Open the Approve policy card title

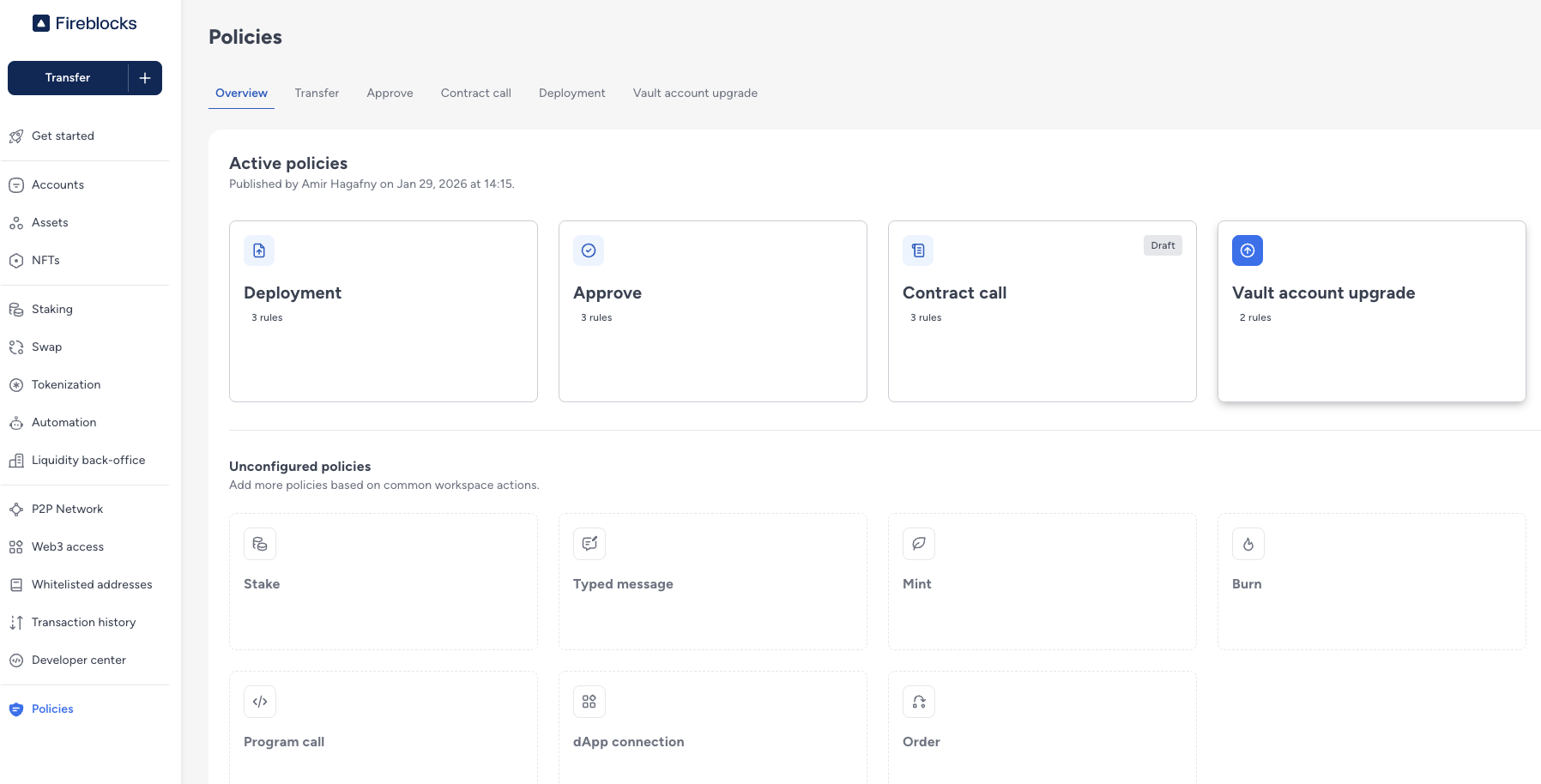[607, 292]
